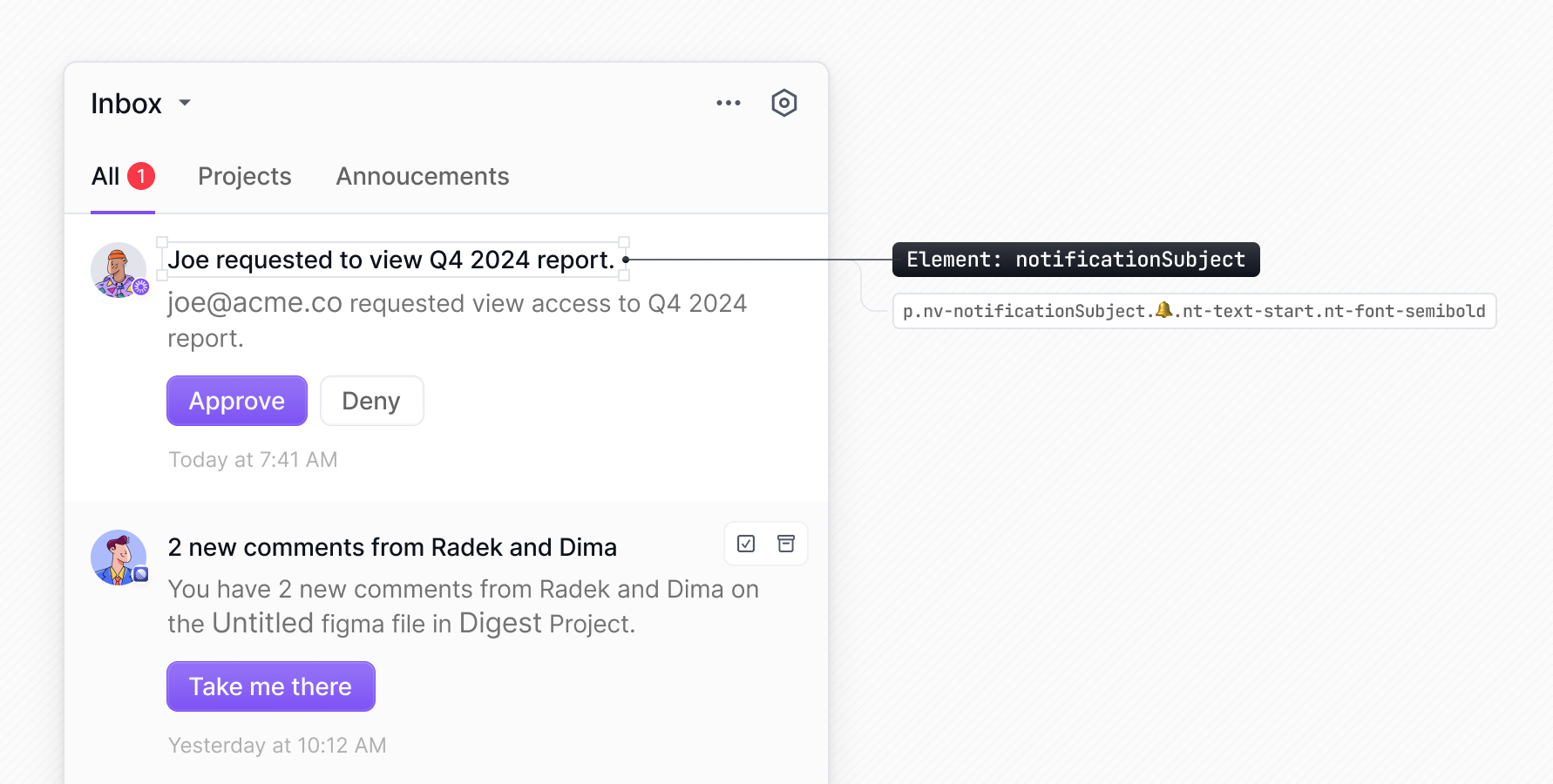This screenshot has width=1553, height=784.
Task: Open the avatar on the comments notification
Action: pos(119,557)
